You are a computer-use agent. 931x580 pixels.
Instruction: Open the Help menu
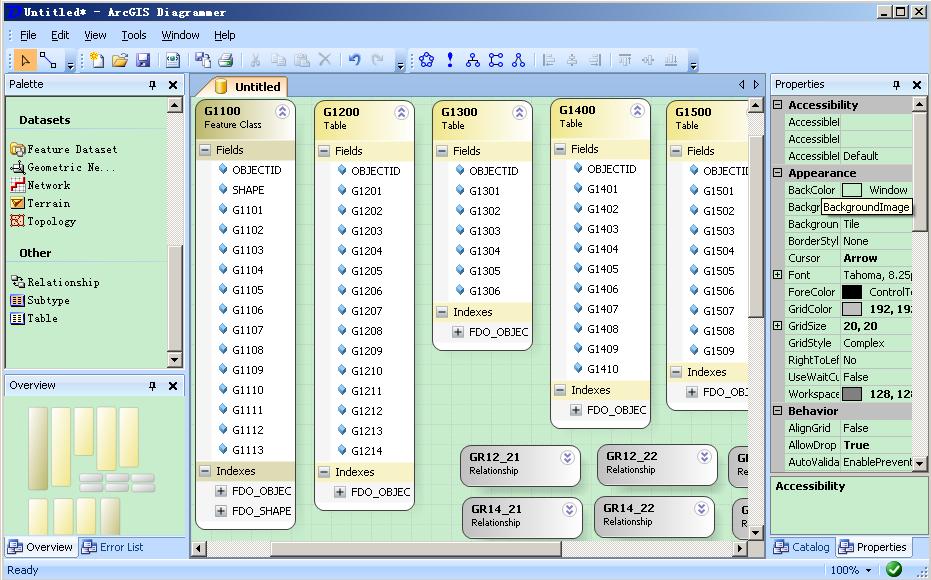[x=224, y=36]
